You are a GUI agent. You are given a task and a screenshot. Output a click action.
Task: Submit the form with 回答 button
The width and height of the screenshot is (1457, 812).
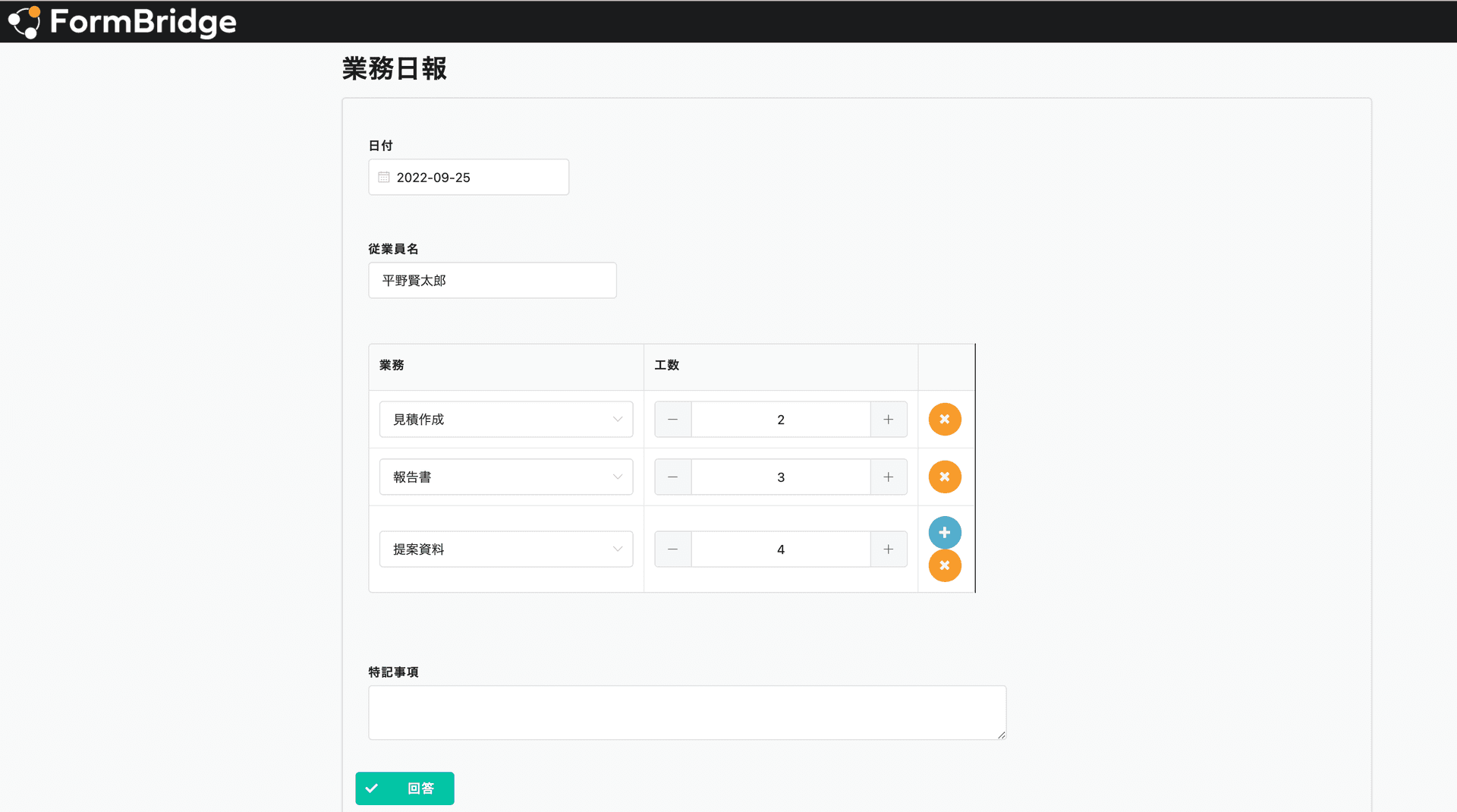404,788
